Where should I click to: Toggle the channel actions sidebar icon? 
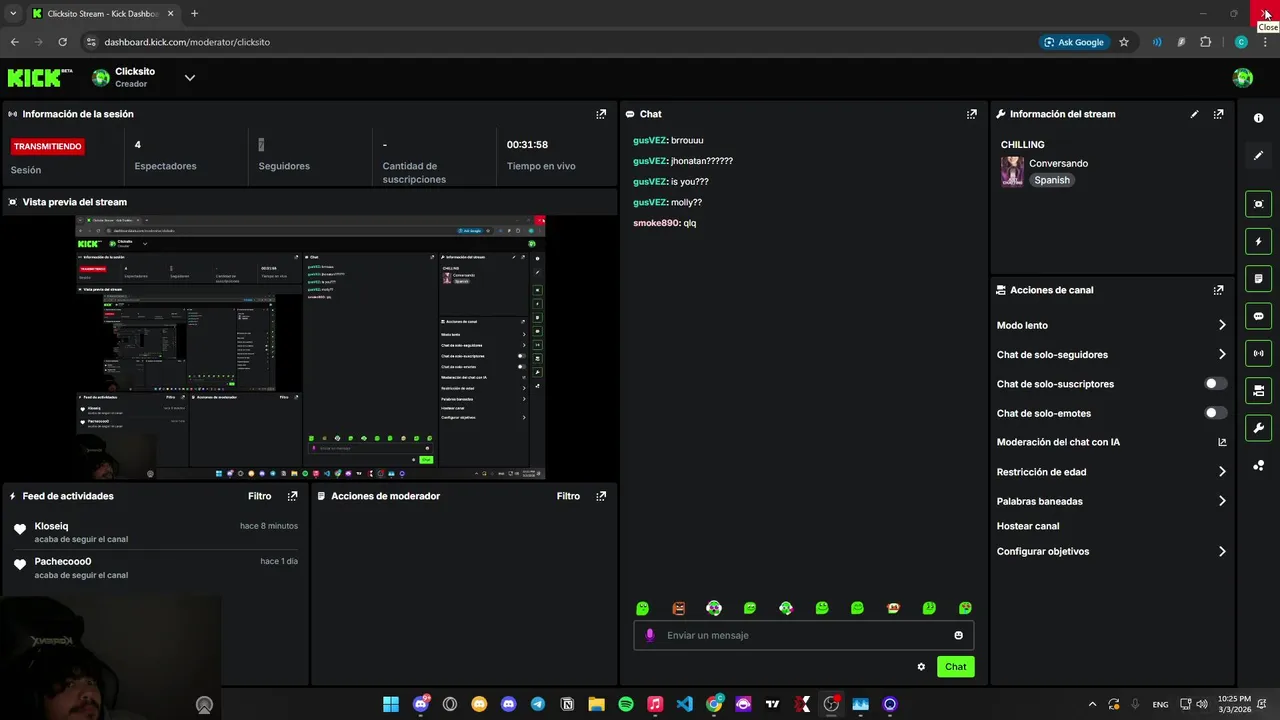(x=1258, y=390)
